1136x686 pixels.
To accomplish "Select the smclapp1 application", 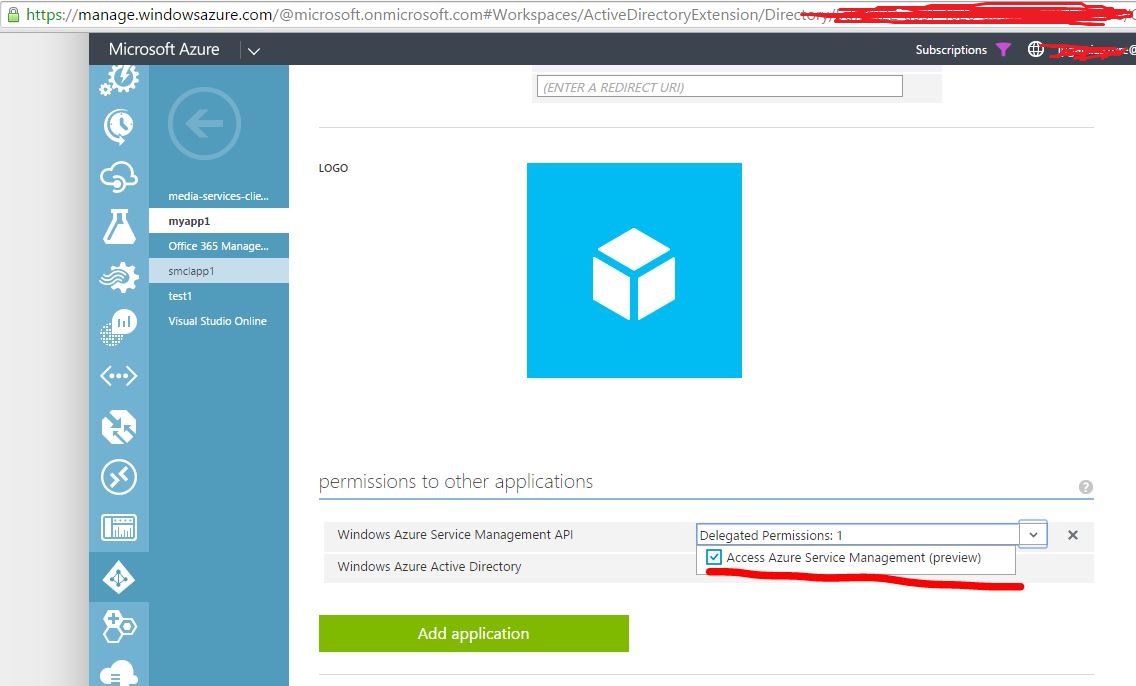I will (x=219, y=271).
